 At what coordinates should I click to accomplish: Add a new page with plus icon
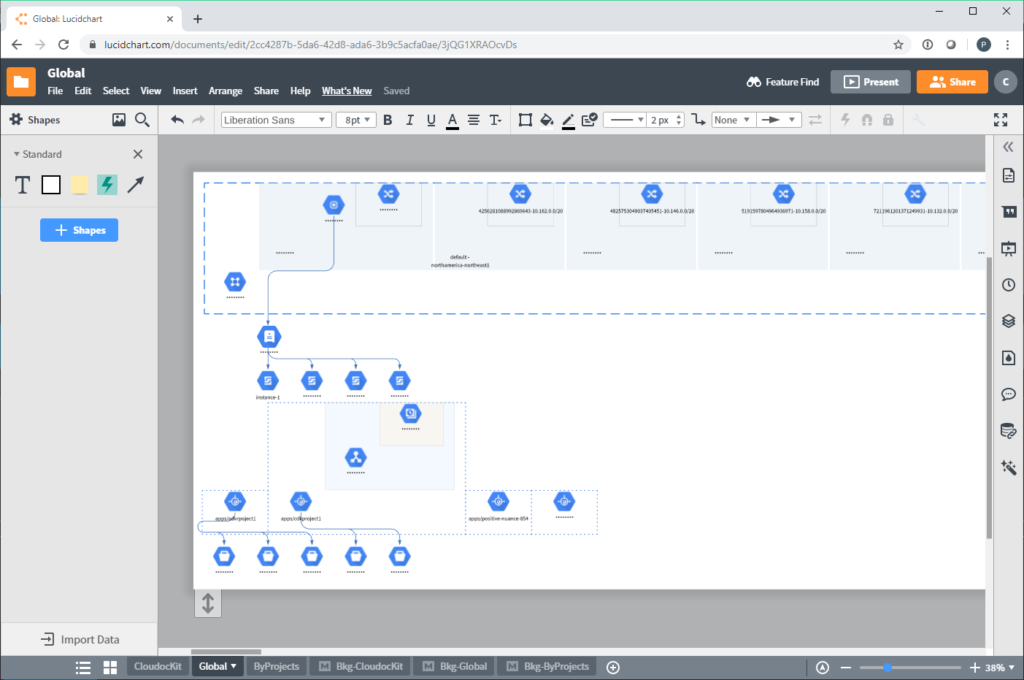(613, 667)
